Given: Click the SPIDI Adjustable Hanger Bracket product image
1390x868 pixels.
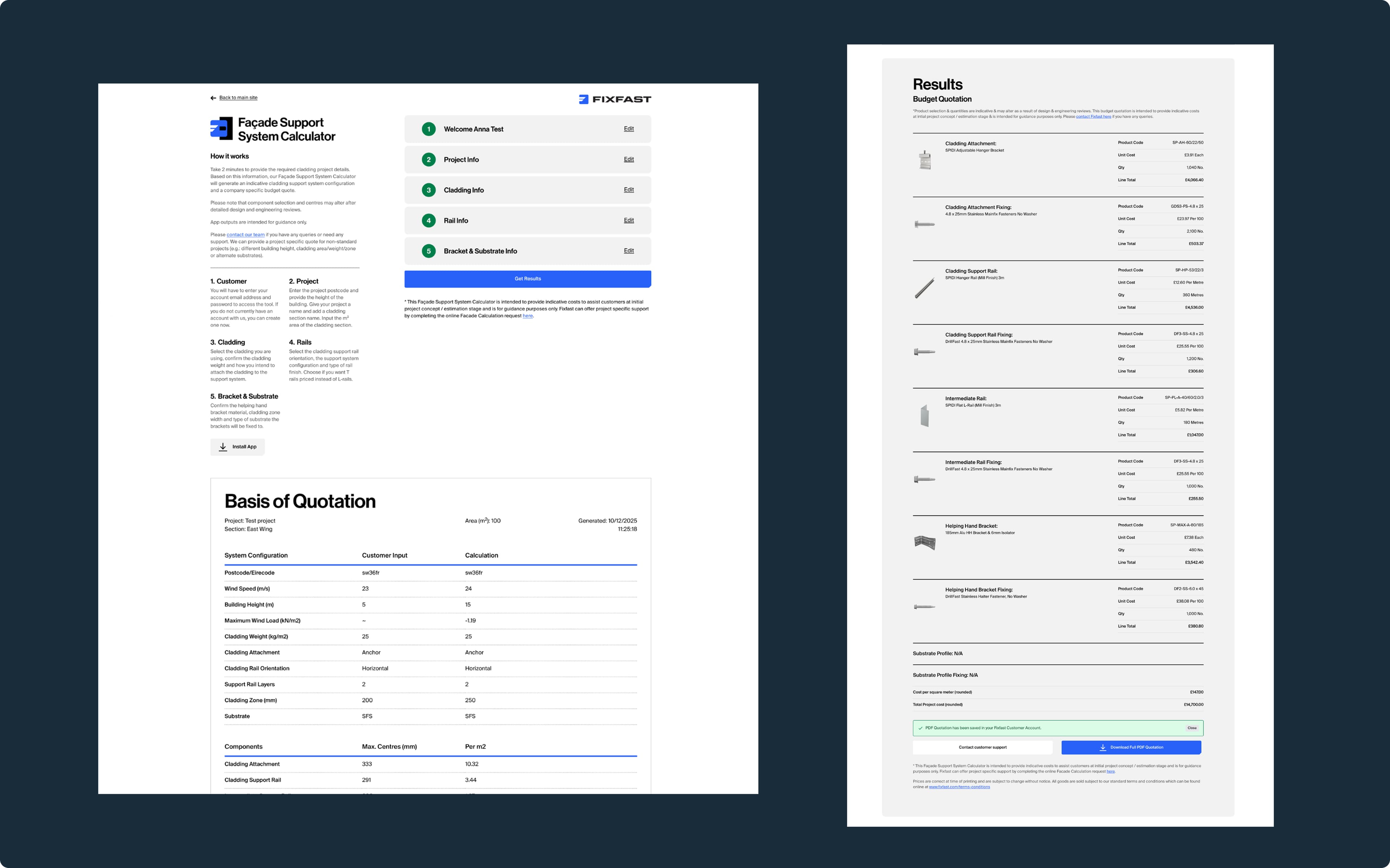Looking at the screenshot, I should point(924,160).
